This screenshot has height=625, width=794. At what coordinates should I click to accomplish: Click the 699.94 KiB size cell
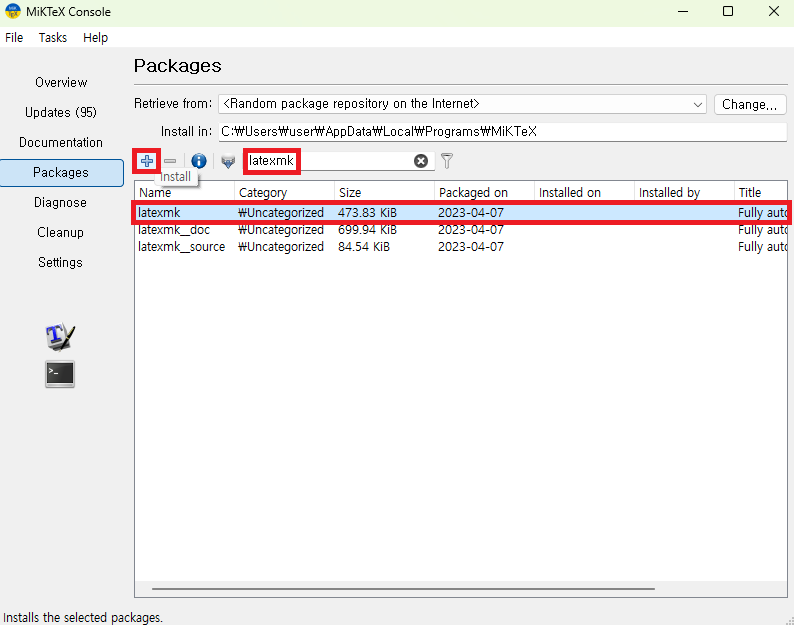367,229
